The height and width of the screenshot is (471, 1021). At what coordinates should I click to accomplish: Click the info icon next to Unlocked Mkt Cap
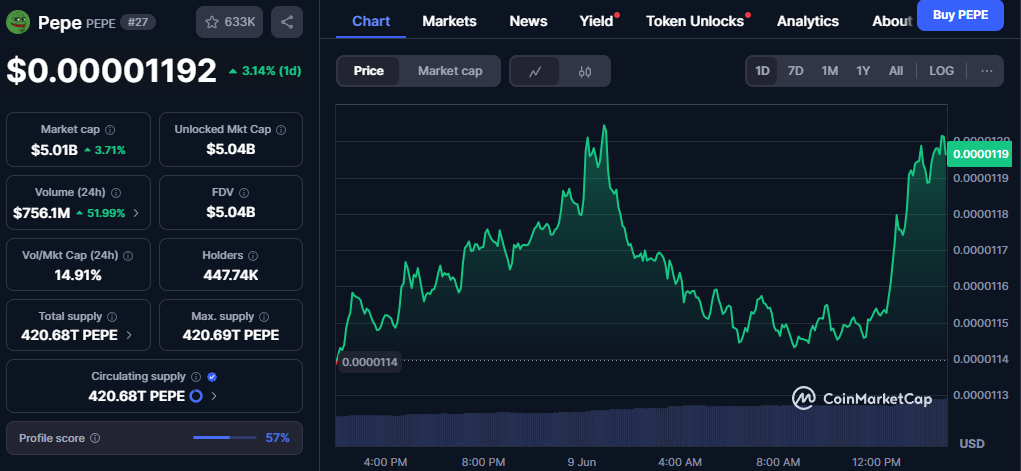281,130
